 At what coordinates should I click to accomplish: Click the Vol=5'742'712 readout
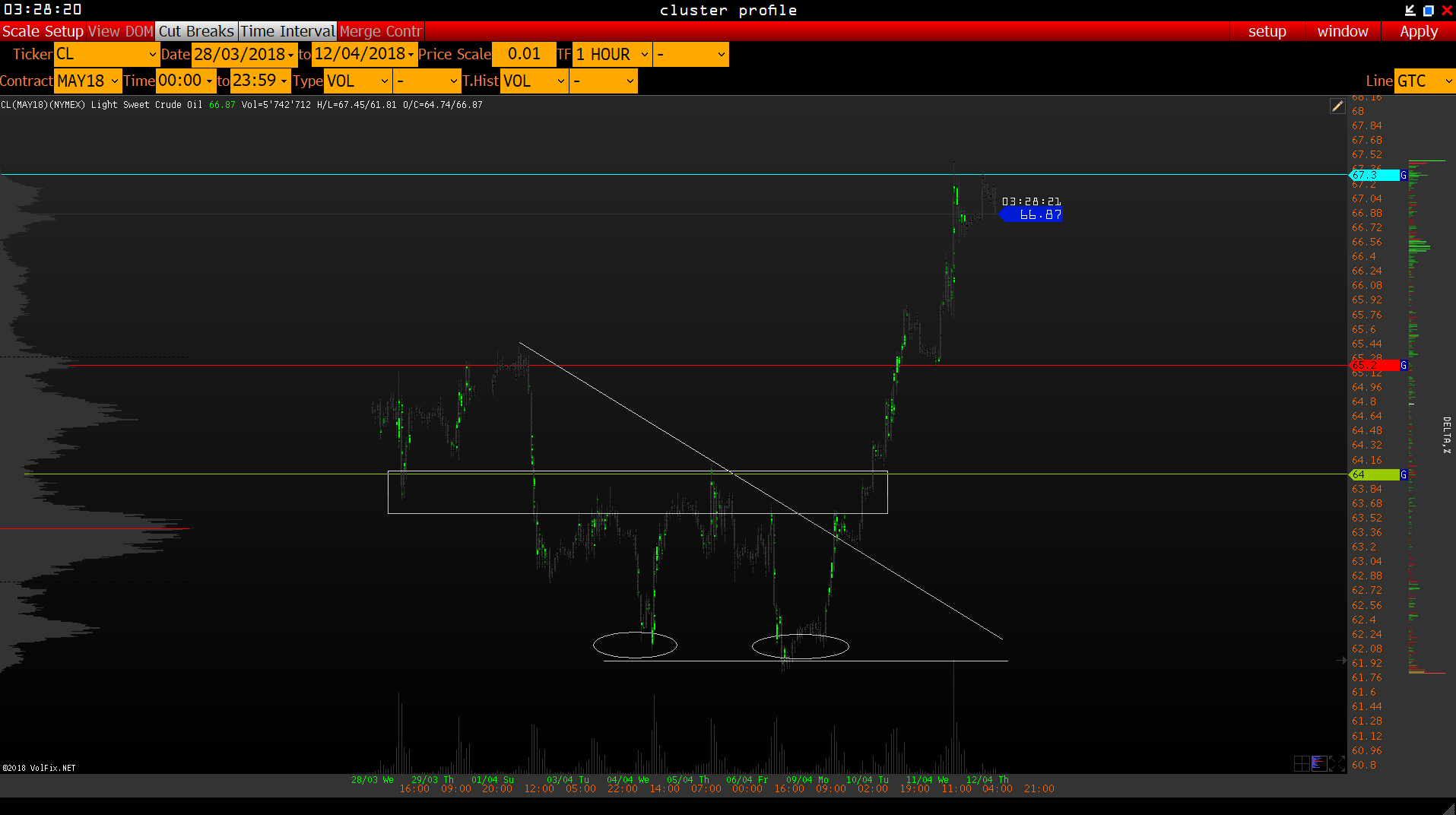coord(276,105)
